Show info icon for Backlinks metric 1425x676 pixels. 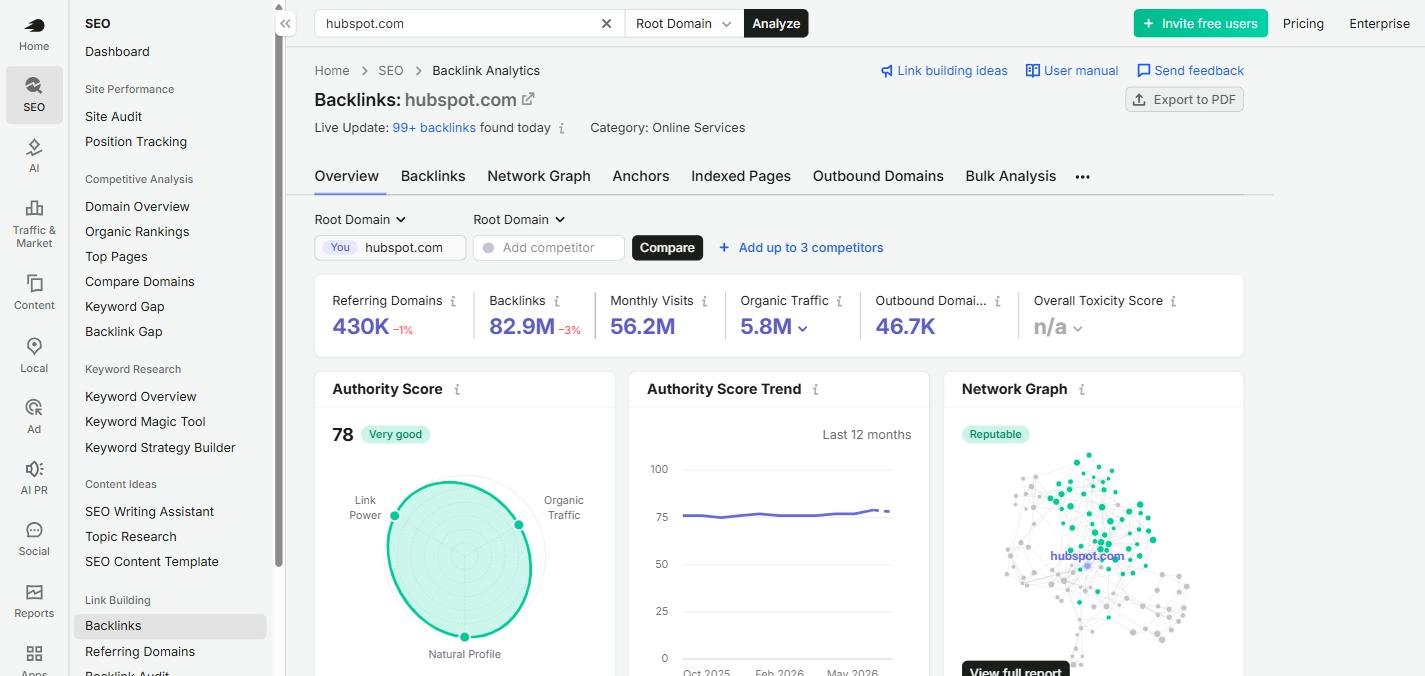pyautogui.click(x=557, y=301)
